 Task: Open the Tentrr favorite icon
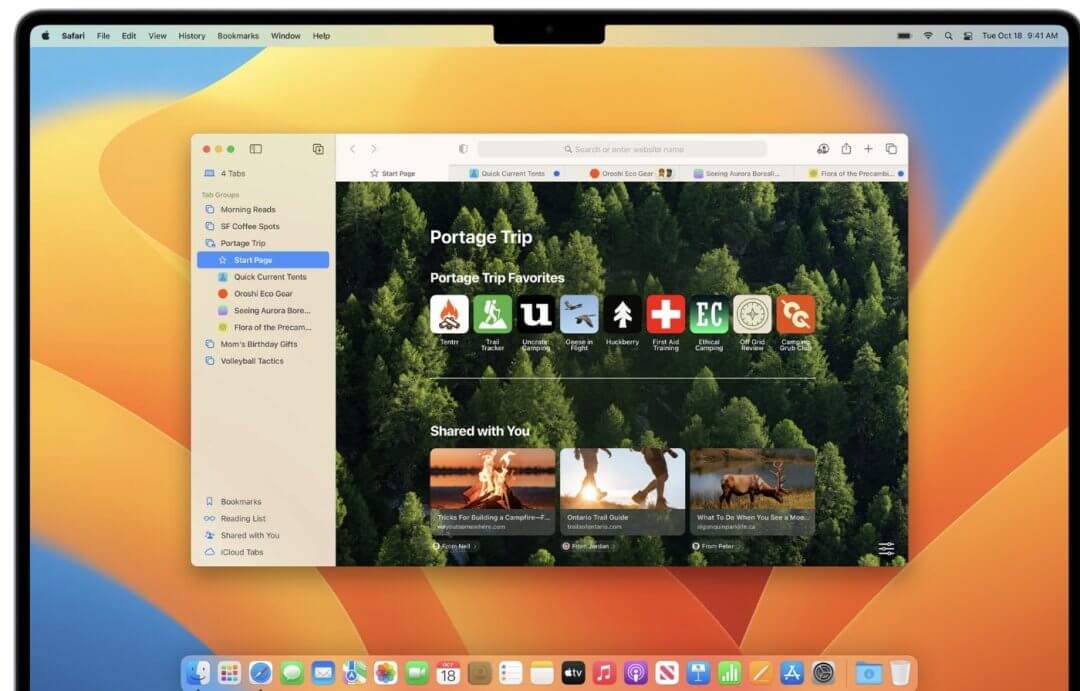coord(449,314)
